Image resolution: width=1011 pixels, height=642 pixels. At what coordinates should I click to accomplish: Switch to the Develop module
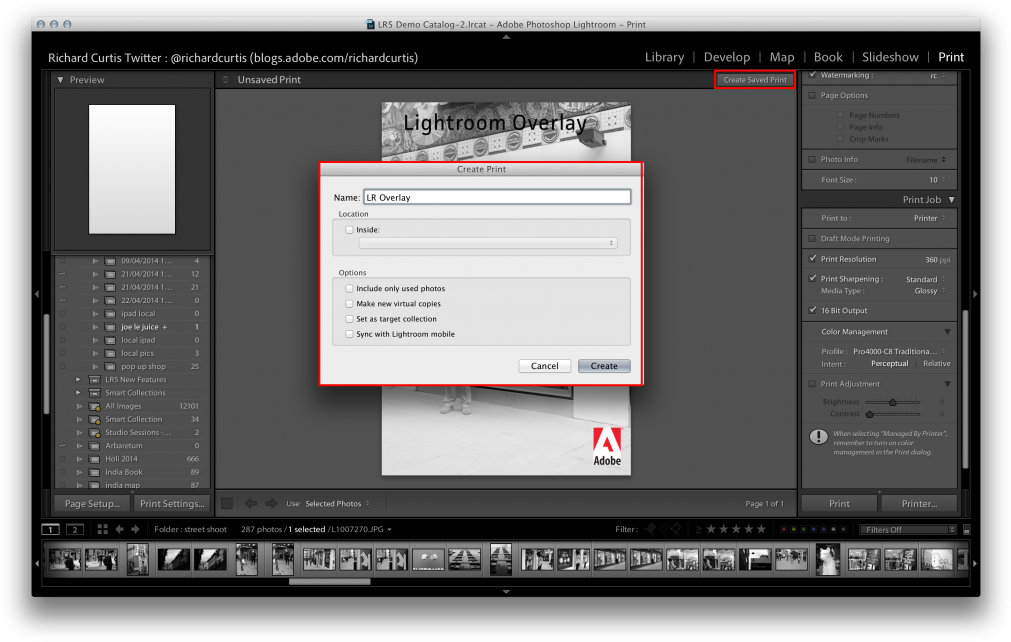(x=727, y=57)
